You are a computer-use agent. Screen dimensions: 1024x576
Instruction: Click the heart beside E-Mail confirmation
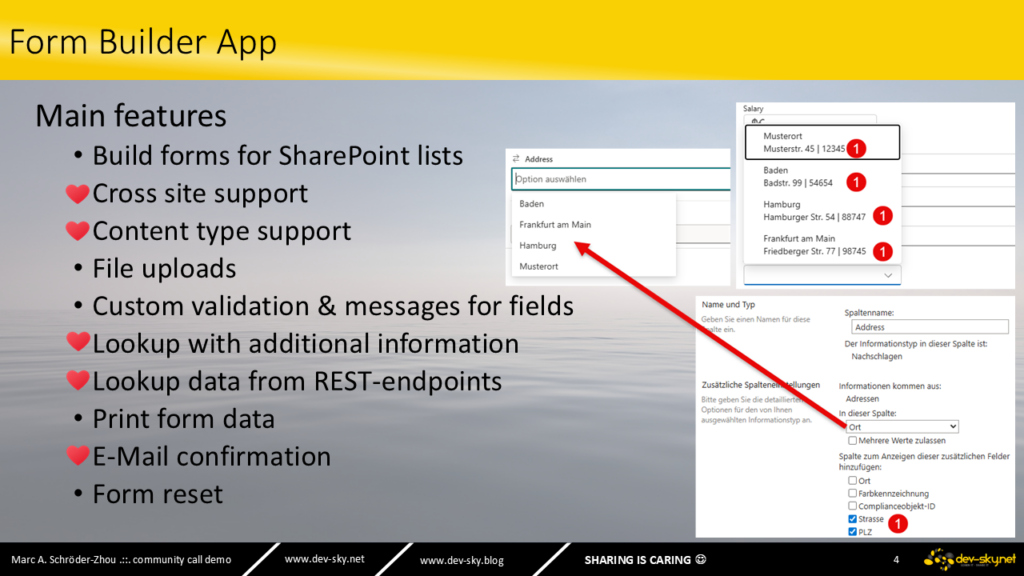(x=77, y=455)
